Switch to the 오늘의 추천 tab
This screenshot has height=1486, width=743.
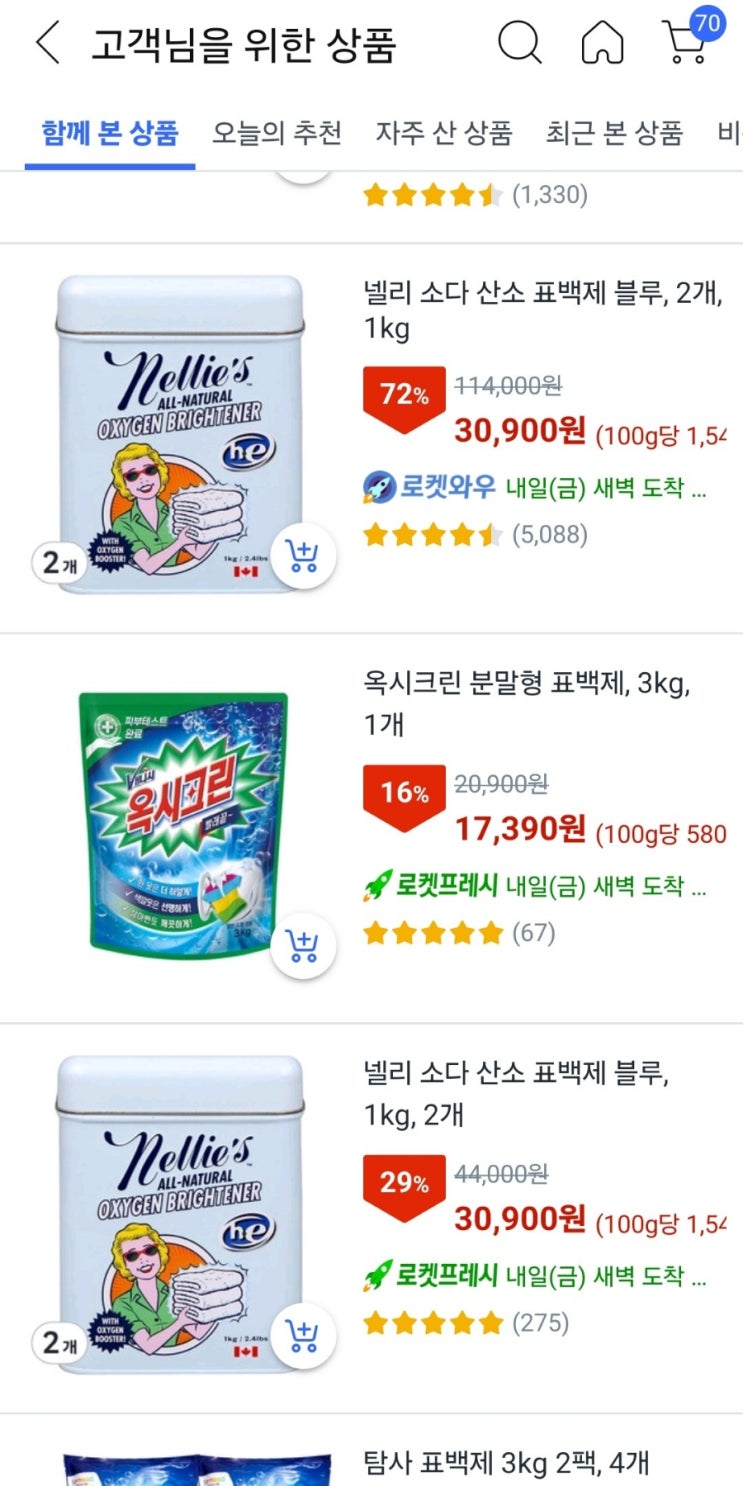pyautogui.click(x=277, y=132)
